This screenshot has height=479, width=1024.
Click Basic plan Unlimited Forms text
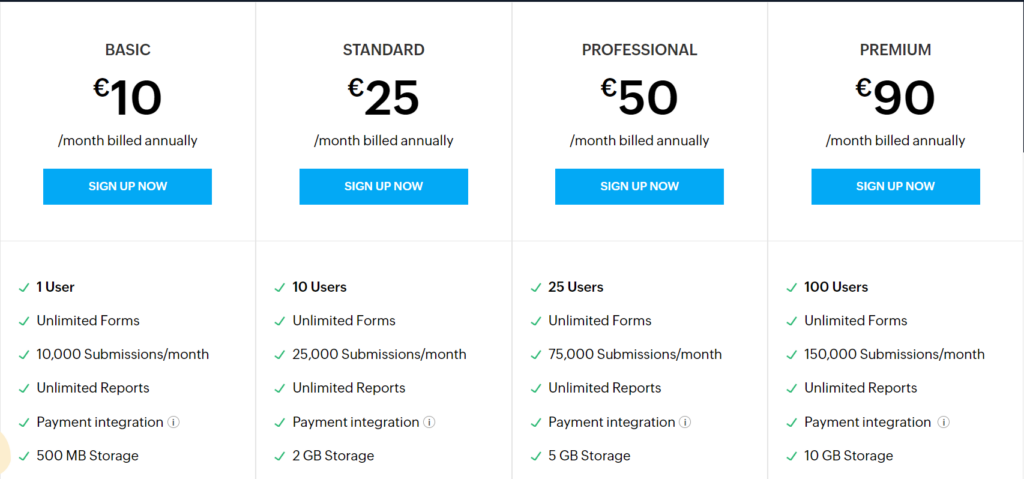[x=88, y=321]
